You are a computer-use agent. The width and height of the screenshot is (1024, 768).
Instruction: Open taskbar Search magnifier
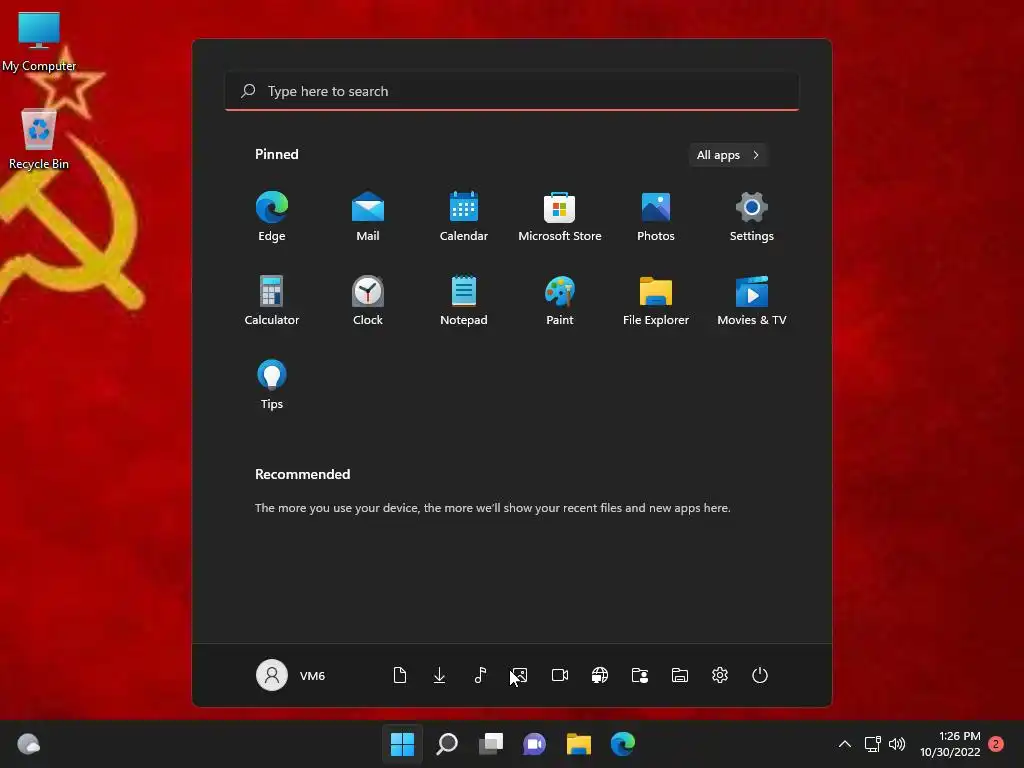[447, 744]
